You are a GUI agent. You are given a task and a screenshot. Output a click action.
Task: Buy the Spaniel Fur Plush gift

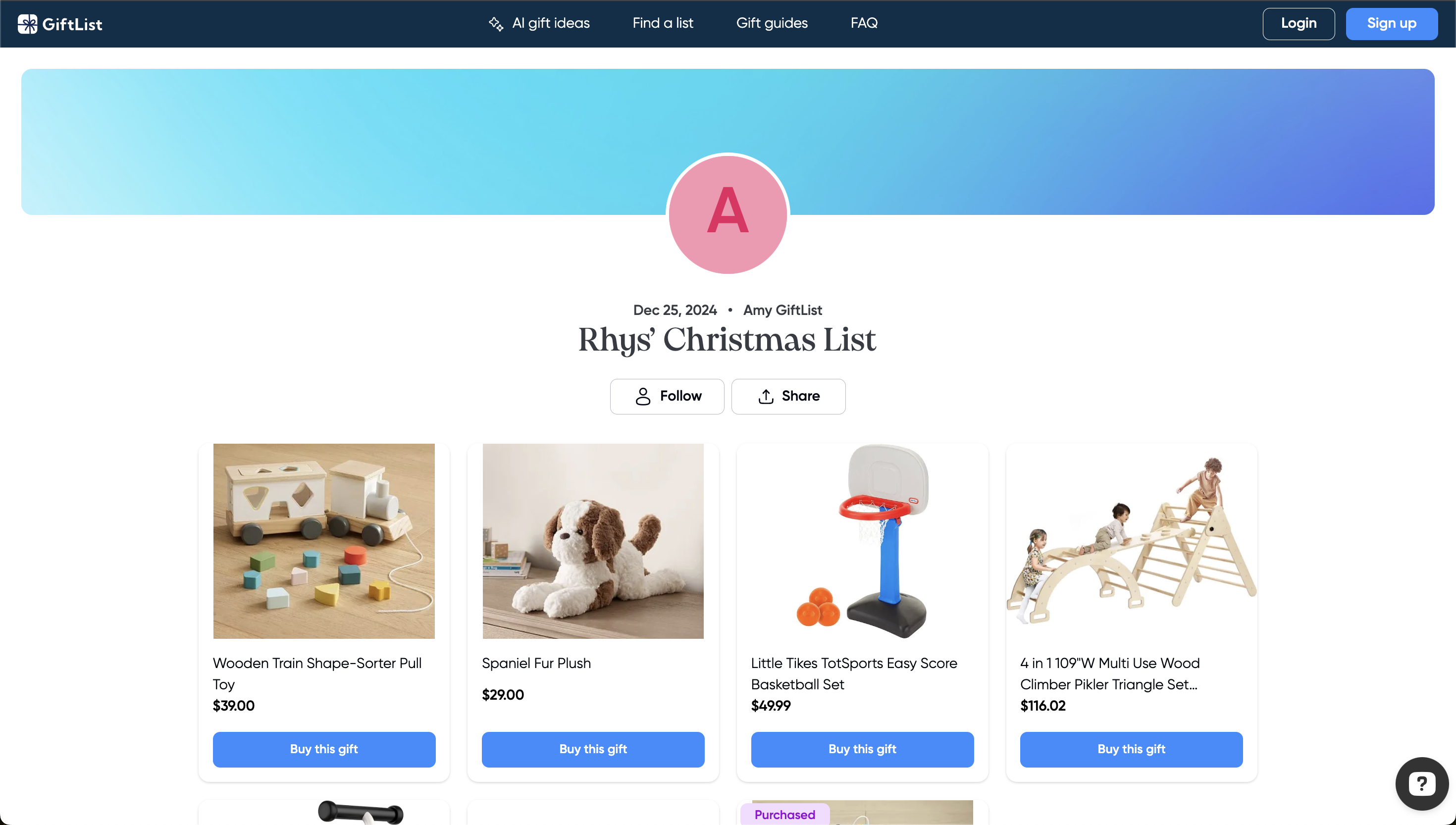point(593,749)
